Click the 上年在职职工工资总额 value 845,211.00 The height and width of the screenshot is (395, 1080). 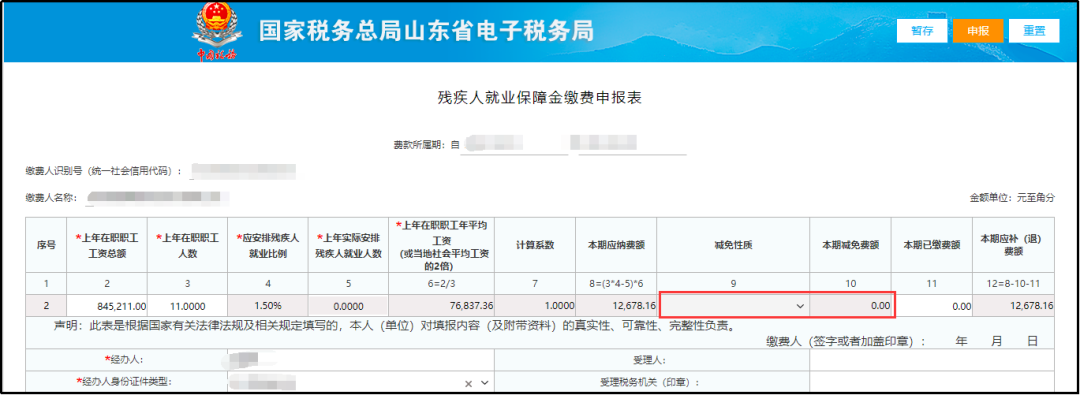pyautogui.click(x=107, y=305)
